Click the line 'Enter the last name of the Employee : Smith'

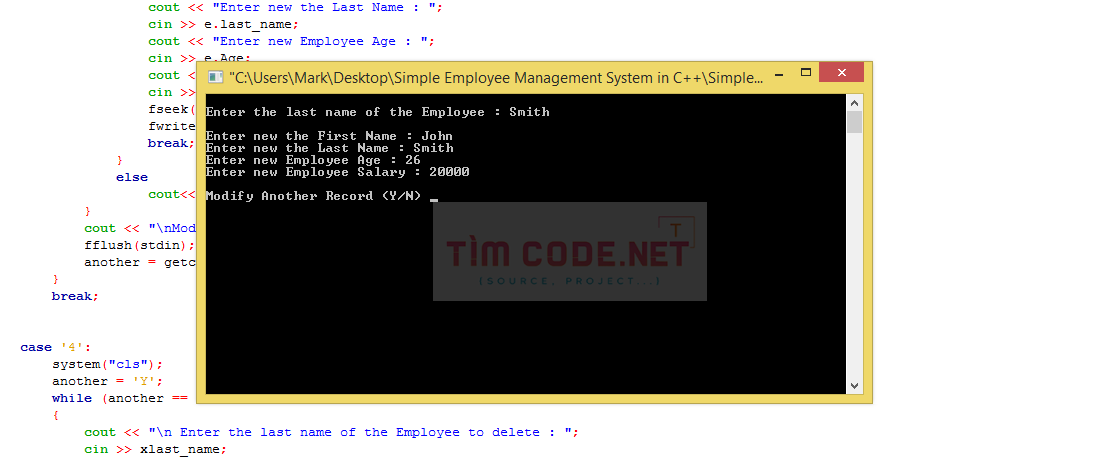point(377,112)
